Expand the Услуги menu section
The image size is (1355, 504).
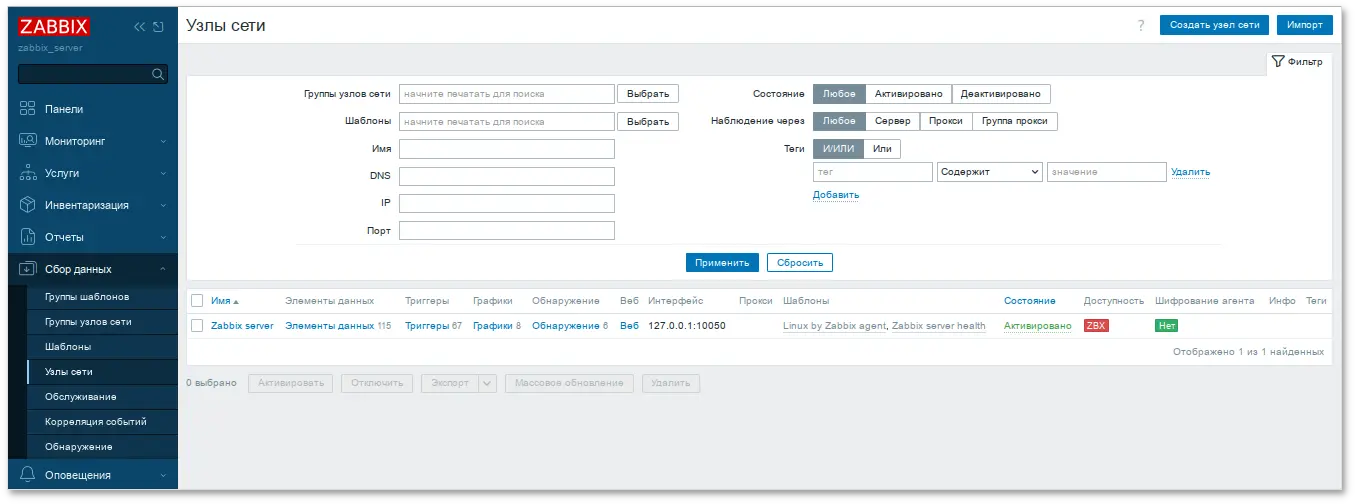tap(163, 173)
